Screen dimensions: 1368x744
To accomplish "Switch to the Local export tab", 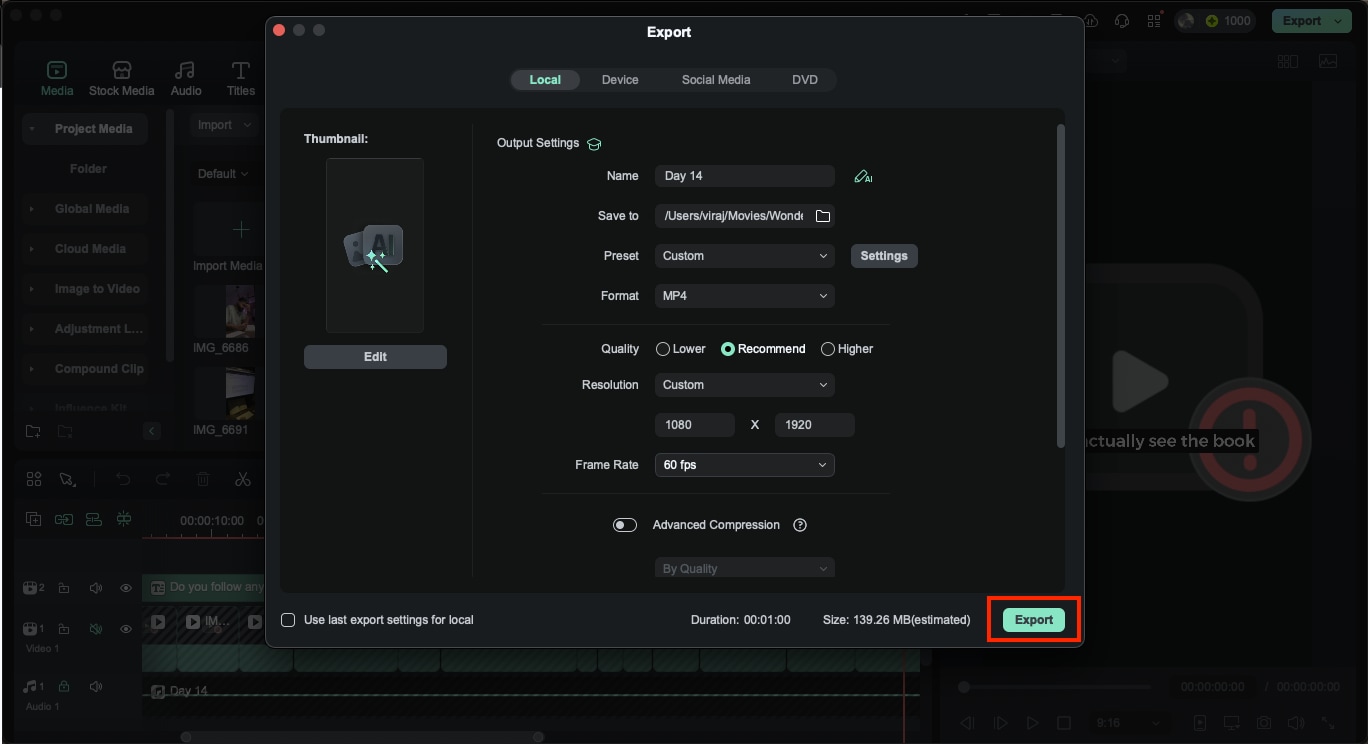I will (545, 80).
